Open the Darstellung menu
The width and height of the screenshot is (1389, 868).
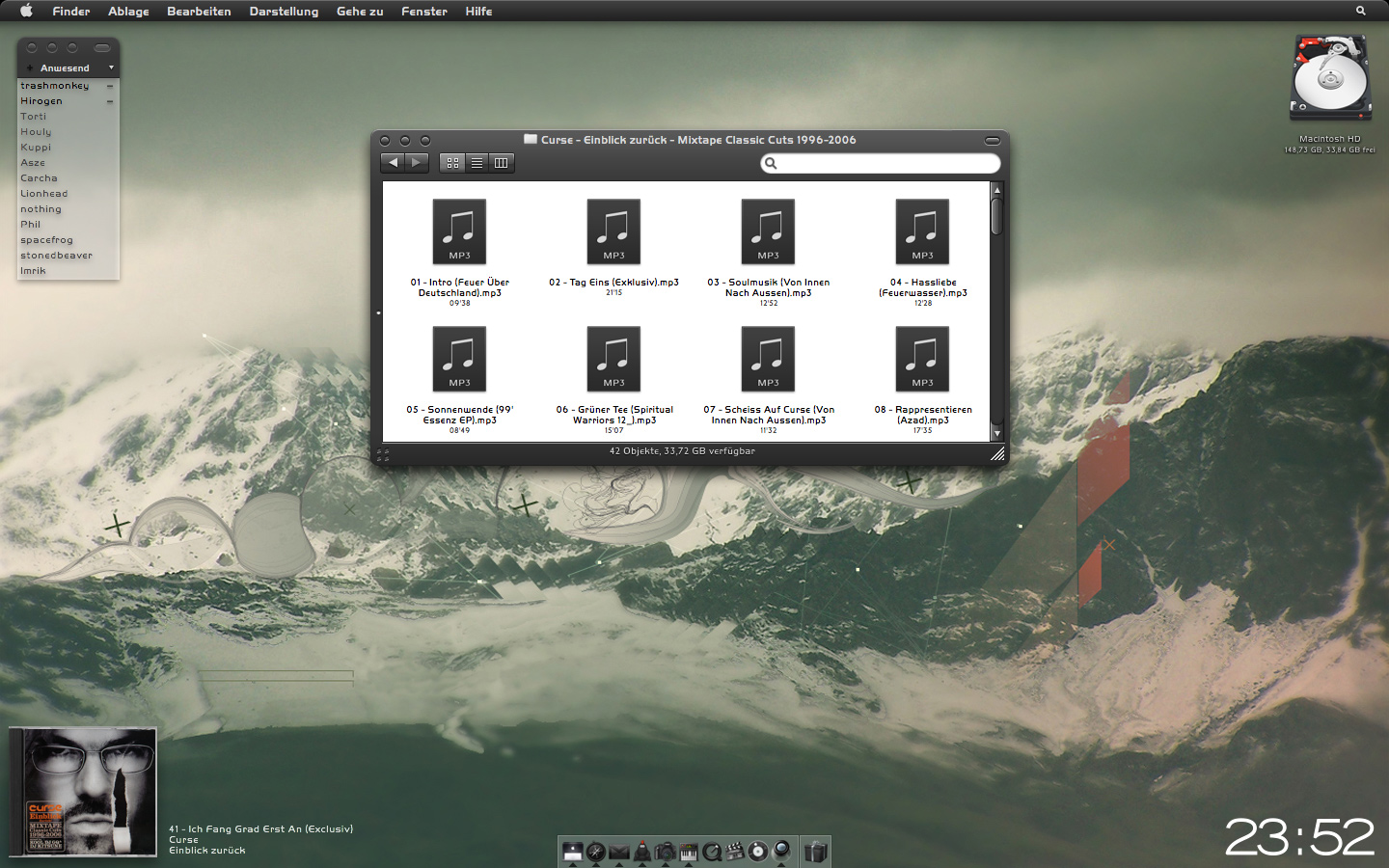(284, 12)
